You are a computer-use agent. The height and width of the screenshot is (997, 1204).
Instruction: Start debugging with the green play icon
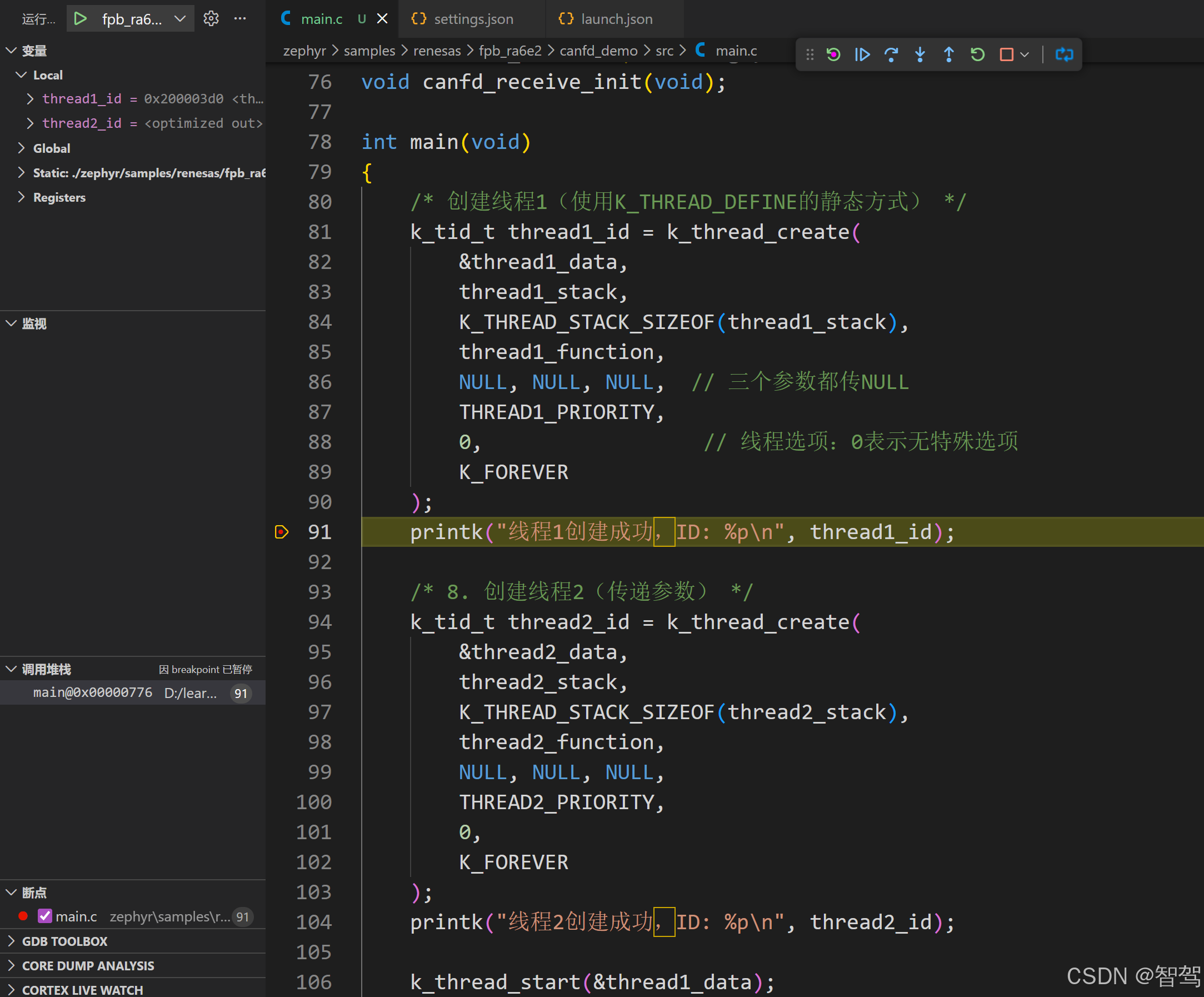coord(80,19)
